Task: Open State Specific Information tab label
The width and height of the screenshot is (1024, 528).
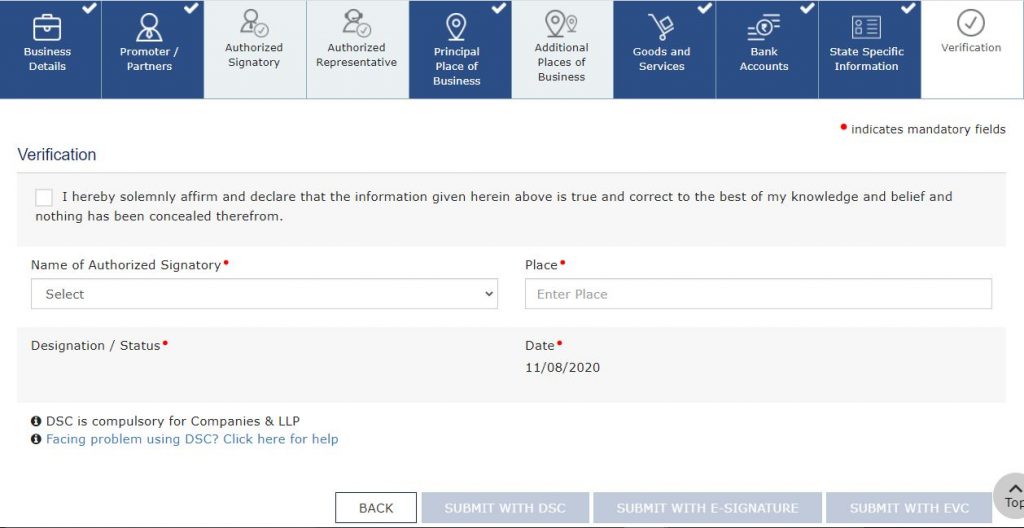Action: [866, 59]
